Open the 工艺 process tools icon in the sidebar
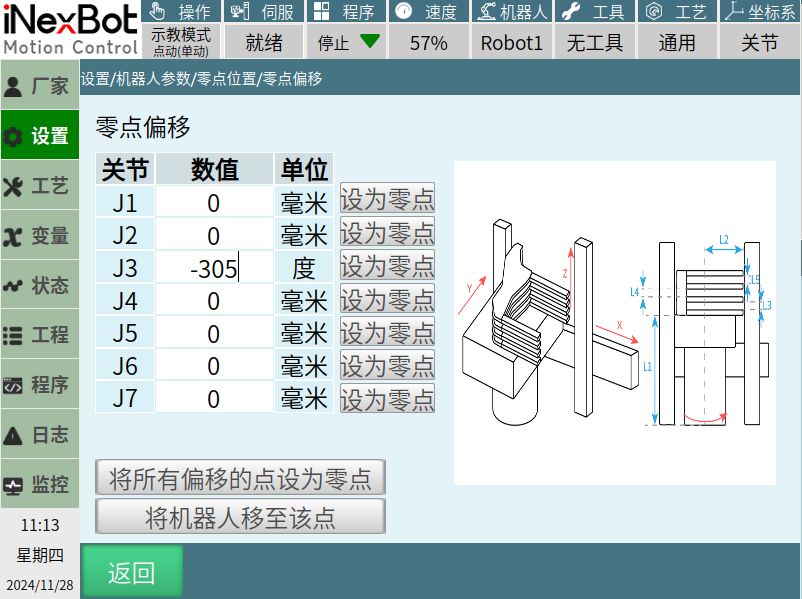The height and width of the screenshot is (599, 802). tap(14, 186)
